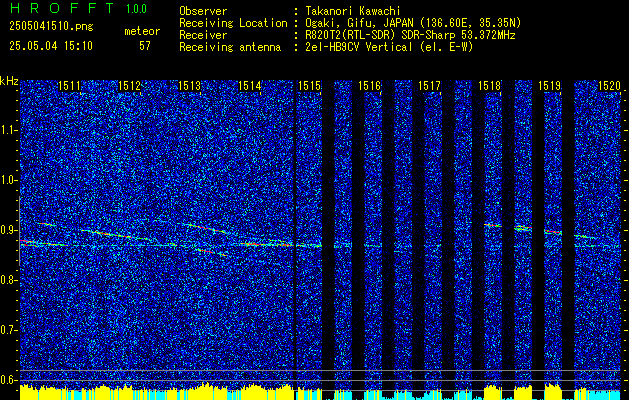Click the 1514 time marker
The image size is (629, 400).
tap(250, 85)
